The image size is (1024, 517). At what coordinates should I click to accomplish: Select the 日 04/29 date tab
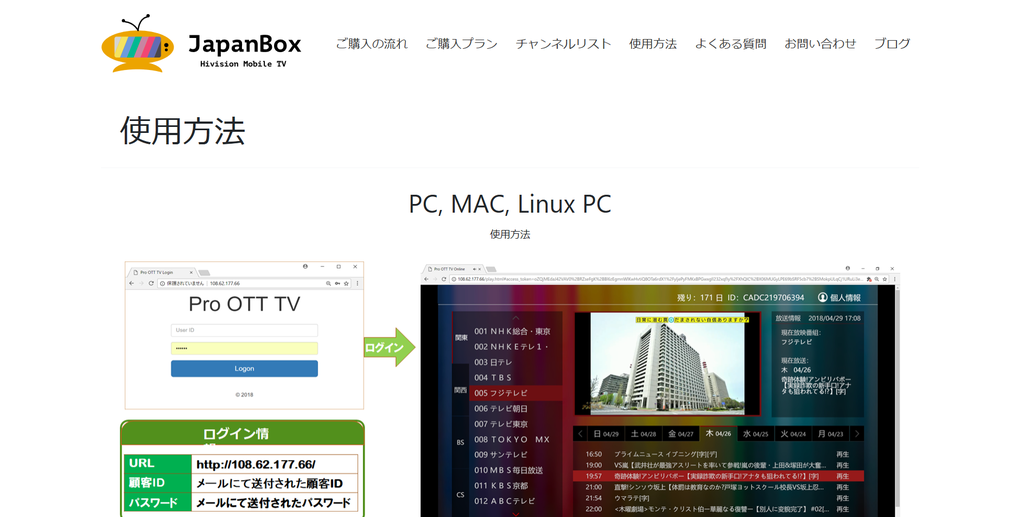coord(606,434)
